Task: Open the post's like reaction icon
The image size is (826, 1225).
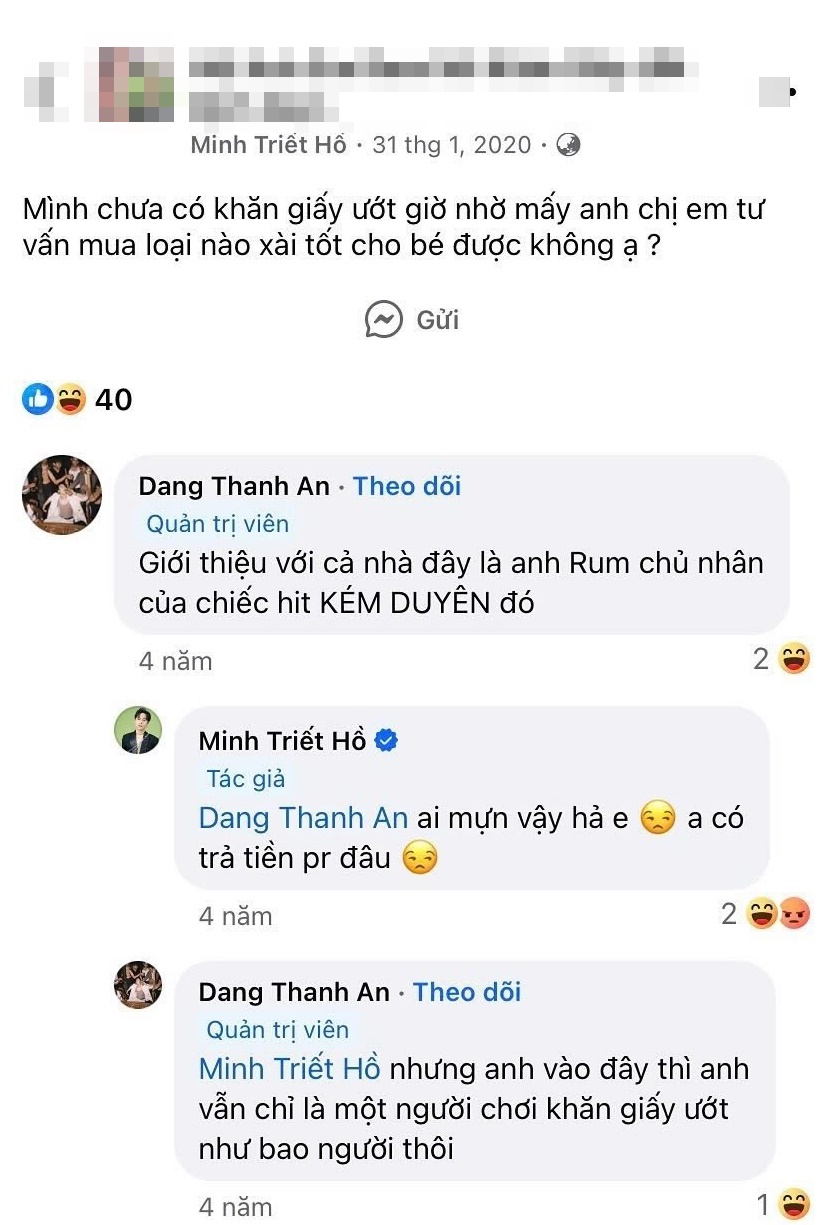Action: [x=37, y=400]
